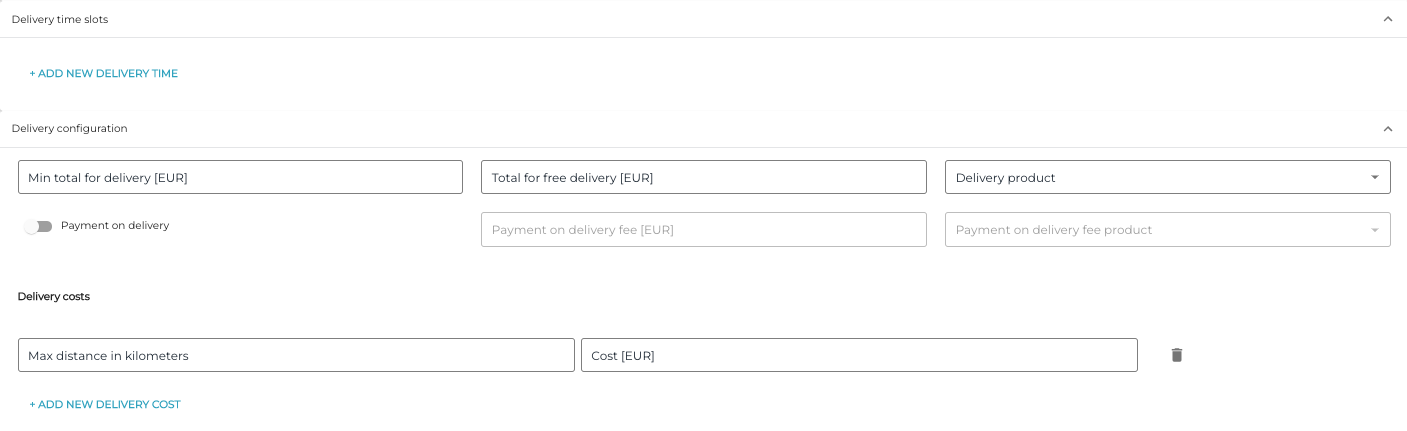Focus the Cost [EUR] field
The width and height of the screenshot is (1407, 431).
tap(859, 356)
